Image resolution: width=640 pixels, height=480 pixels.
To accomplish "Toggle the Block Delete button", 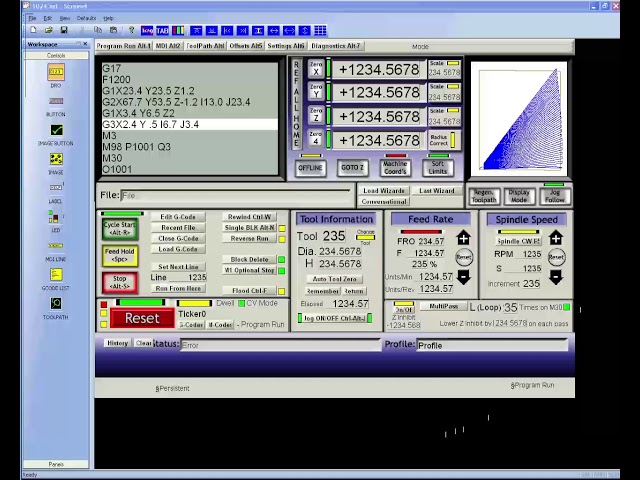I will [249, 260].
